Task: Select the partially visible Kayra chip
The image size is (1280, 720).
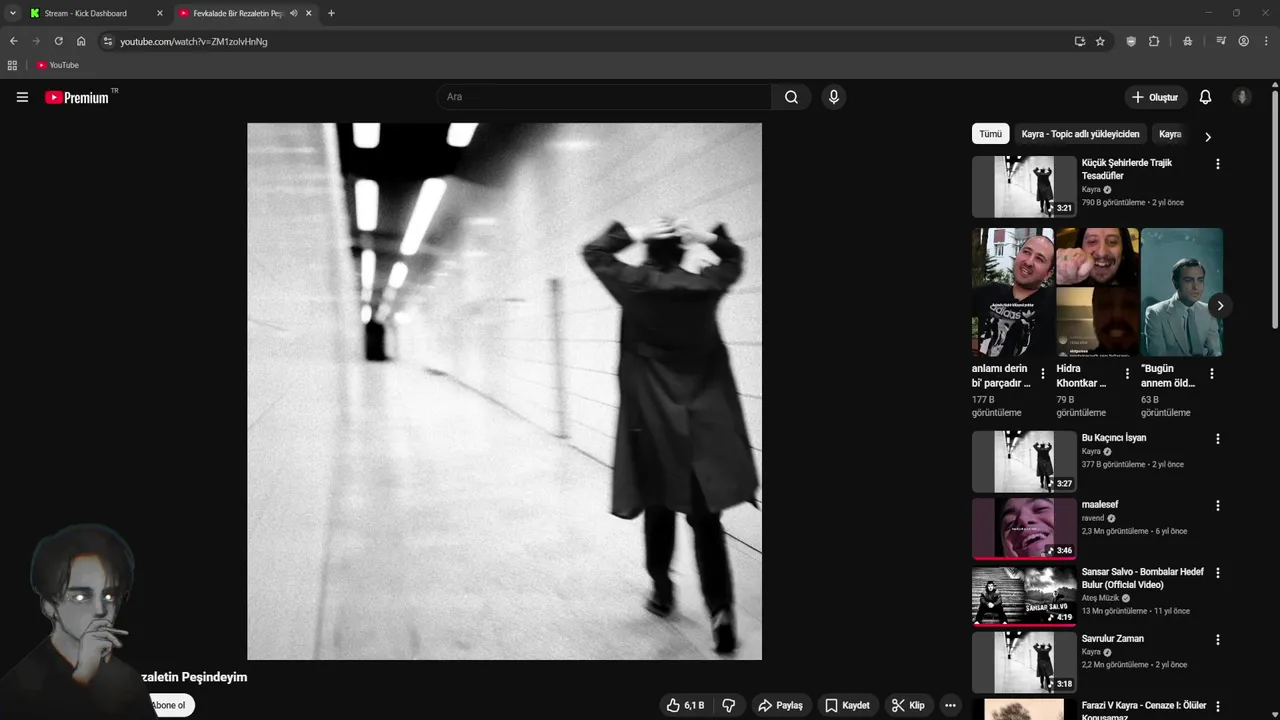Action: pyautogui.click(x=1170, y=134)
